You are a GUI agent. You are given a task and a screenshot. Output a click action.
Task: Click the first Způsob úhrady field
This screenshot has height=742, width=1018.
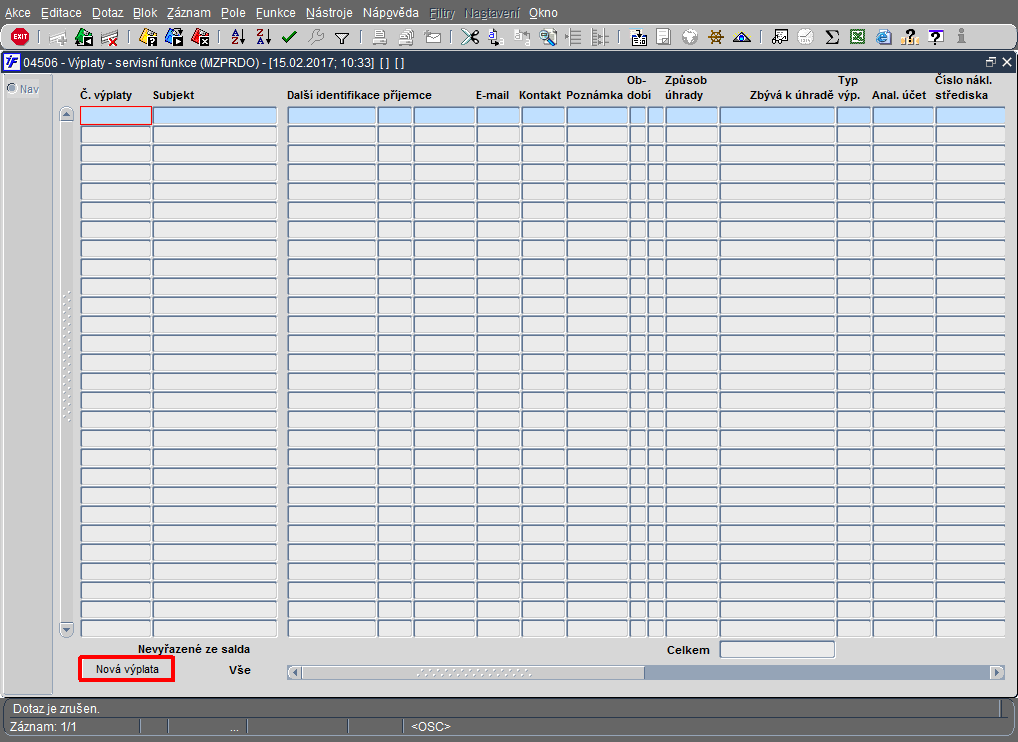[x=691, y=116]
